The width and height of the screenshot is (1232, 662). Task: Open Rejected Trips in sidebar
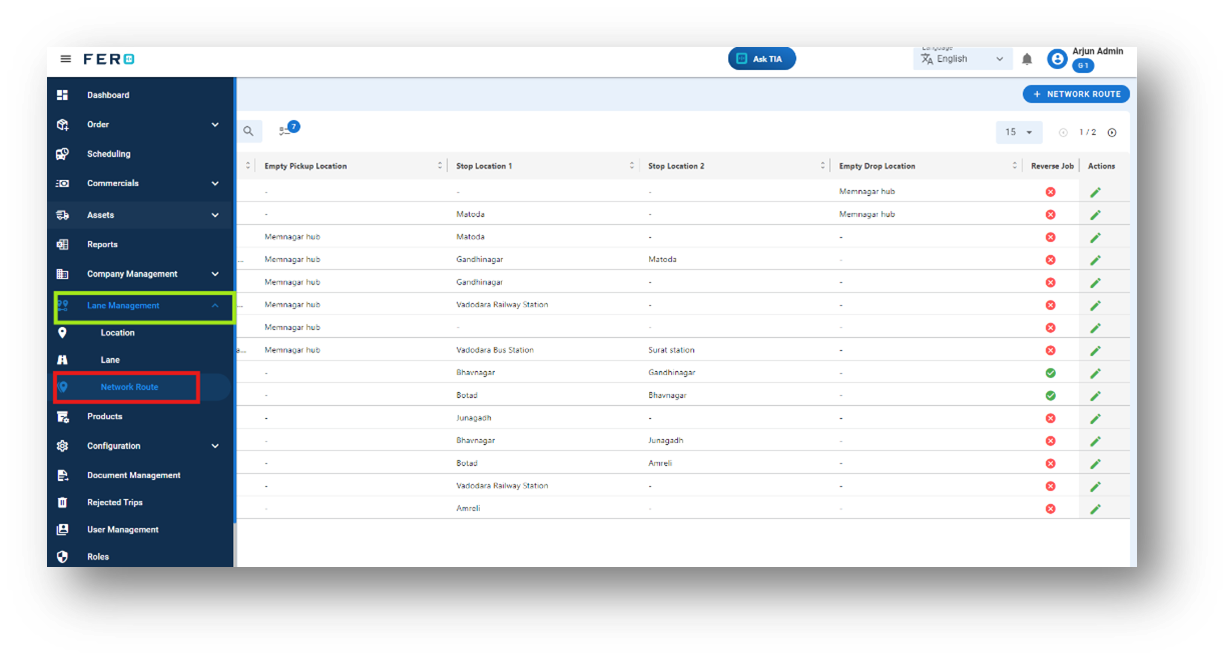[115, 502]
